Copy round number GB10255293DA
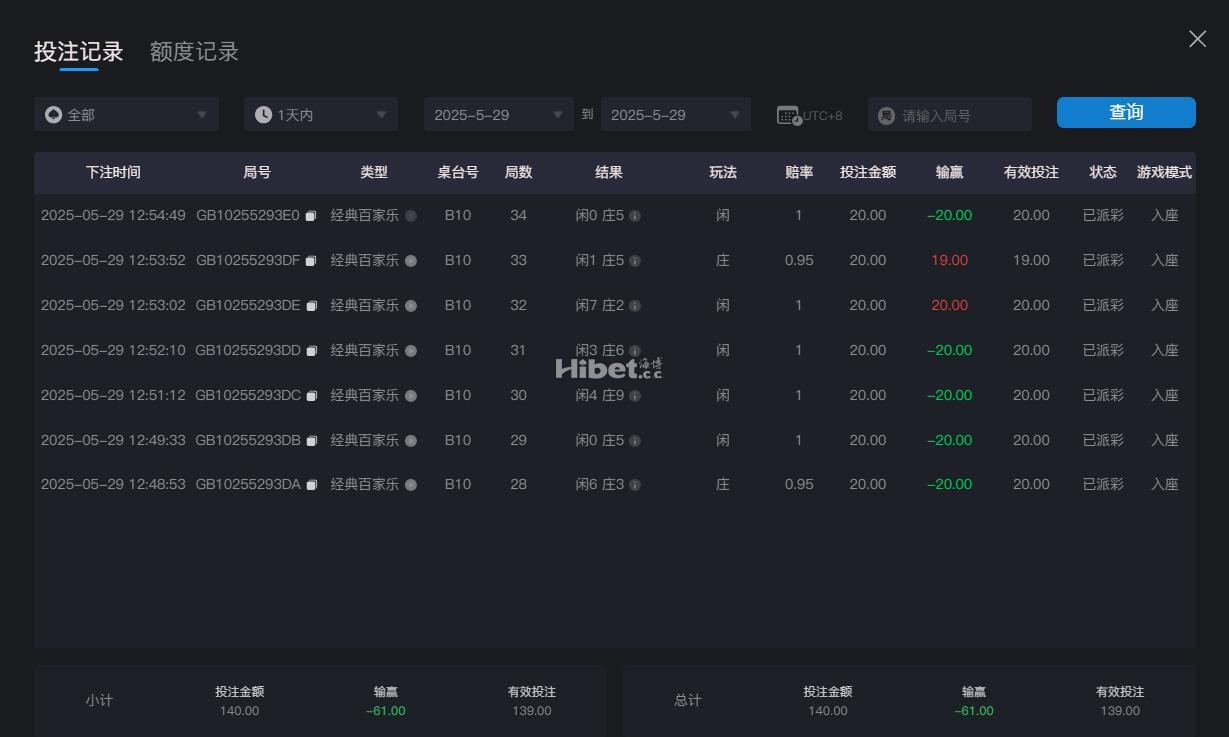Viewport: 1229px width, 737px height. point(311,485)
